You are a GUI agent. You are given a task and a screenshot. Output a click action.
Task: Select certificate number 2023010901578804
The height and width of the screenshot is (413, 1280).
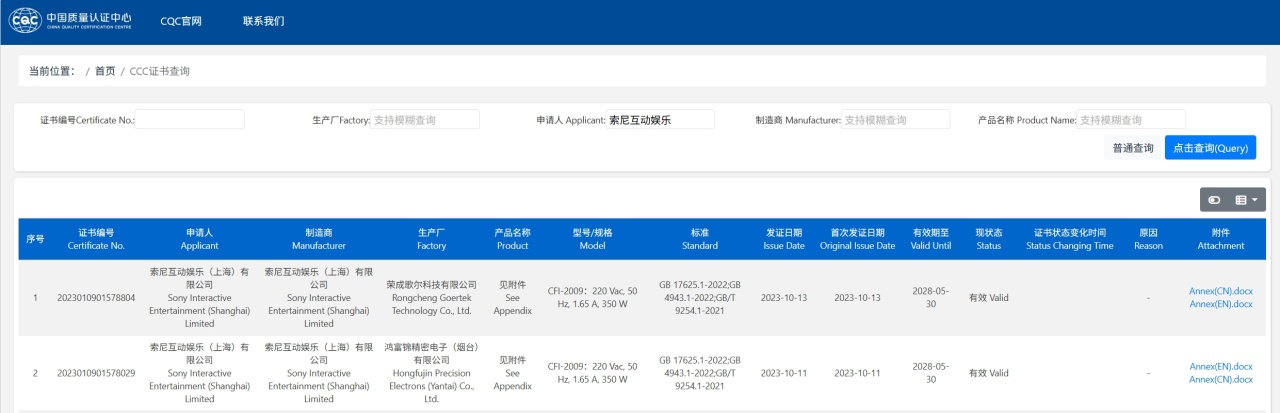96,298
